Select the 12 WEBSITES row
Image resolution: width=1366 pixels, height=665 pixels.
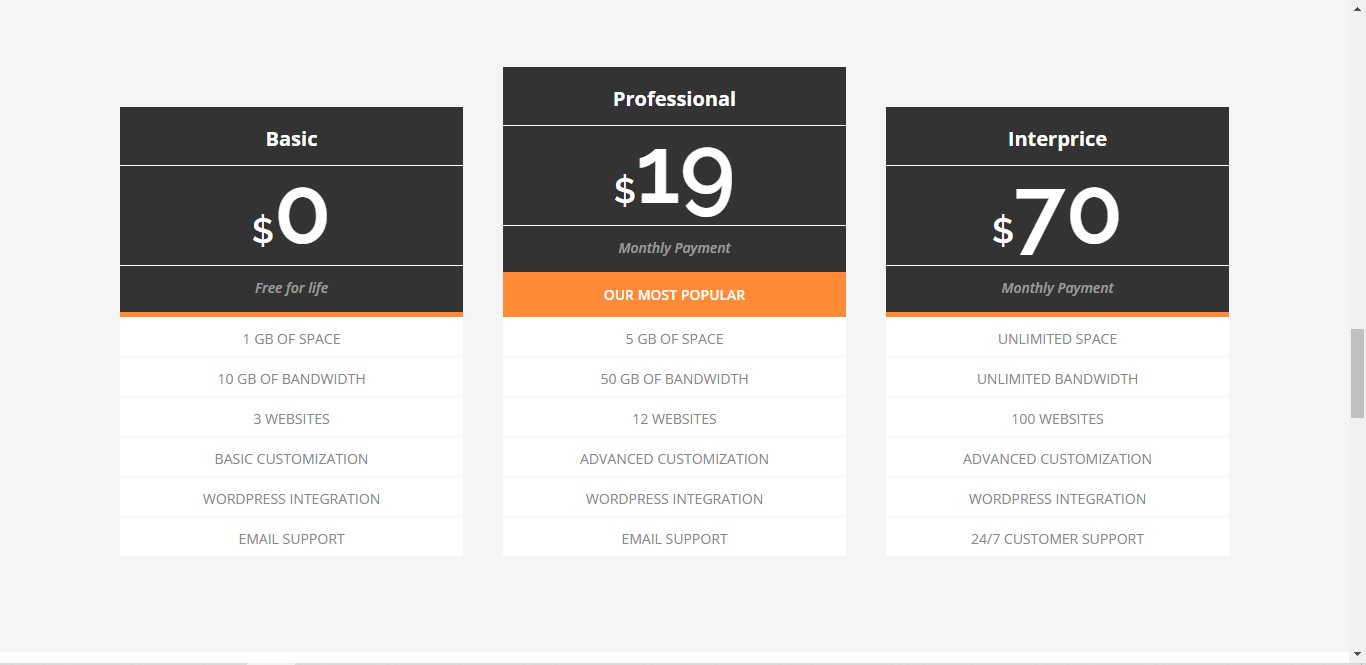(x=674, y=418)
